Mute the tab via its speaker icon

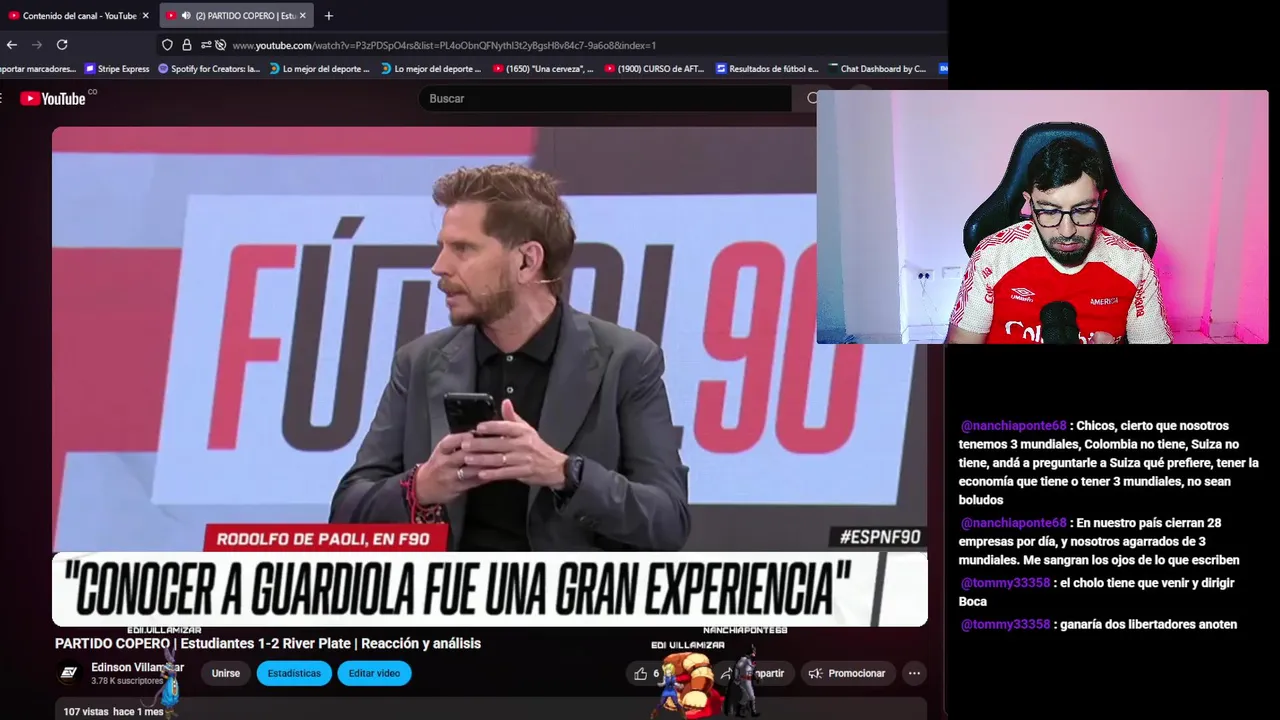click(186, 15)
